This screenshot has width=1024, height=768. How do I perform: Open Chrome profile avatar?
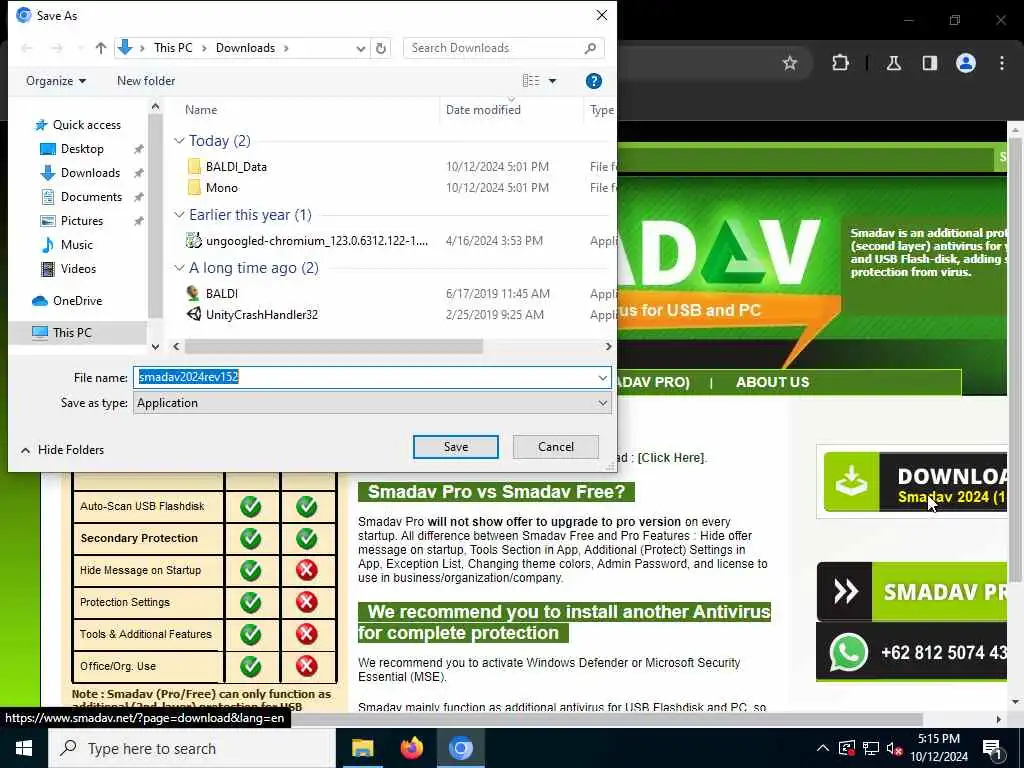click(966, 63)
